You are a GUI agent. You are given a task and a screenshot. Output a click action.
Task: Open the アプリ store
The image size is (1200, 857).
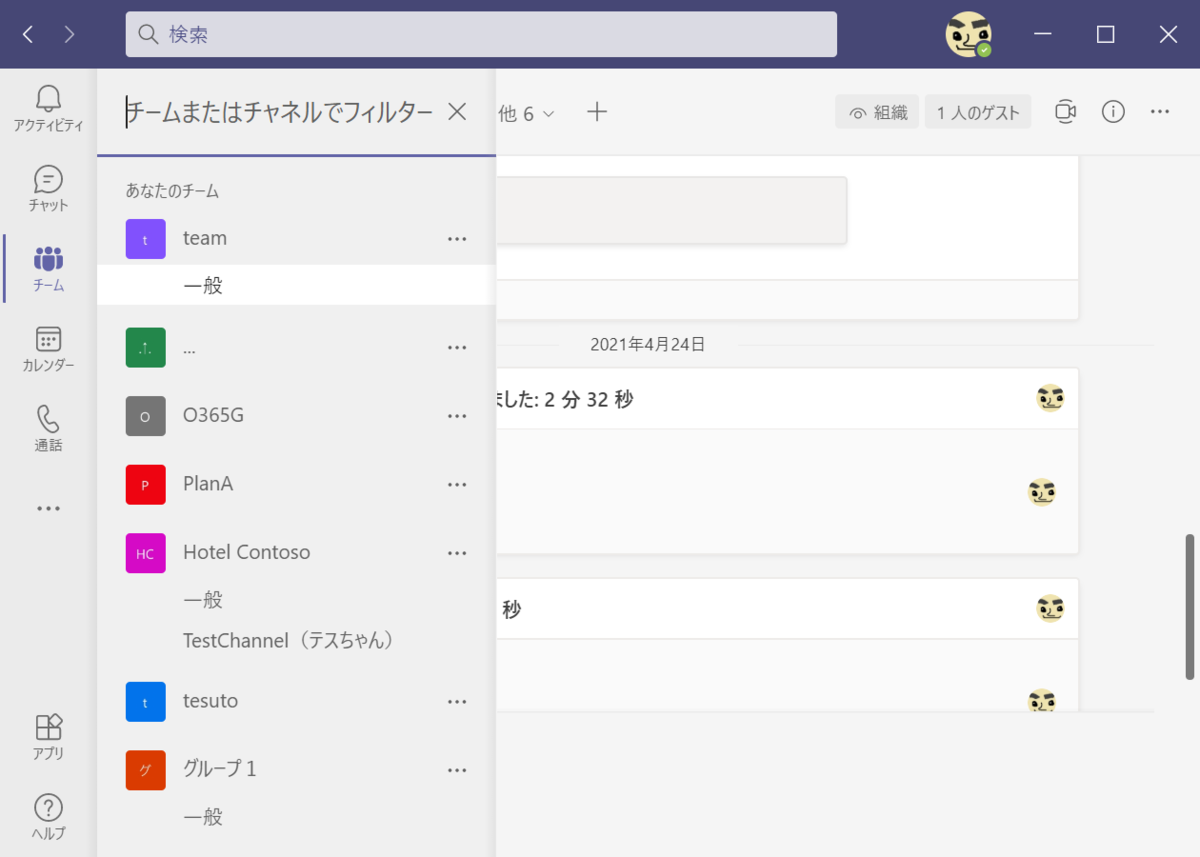tap(48, 737)
